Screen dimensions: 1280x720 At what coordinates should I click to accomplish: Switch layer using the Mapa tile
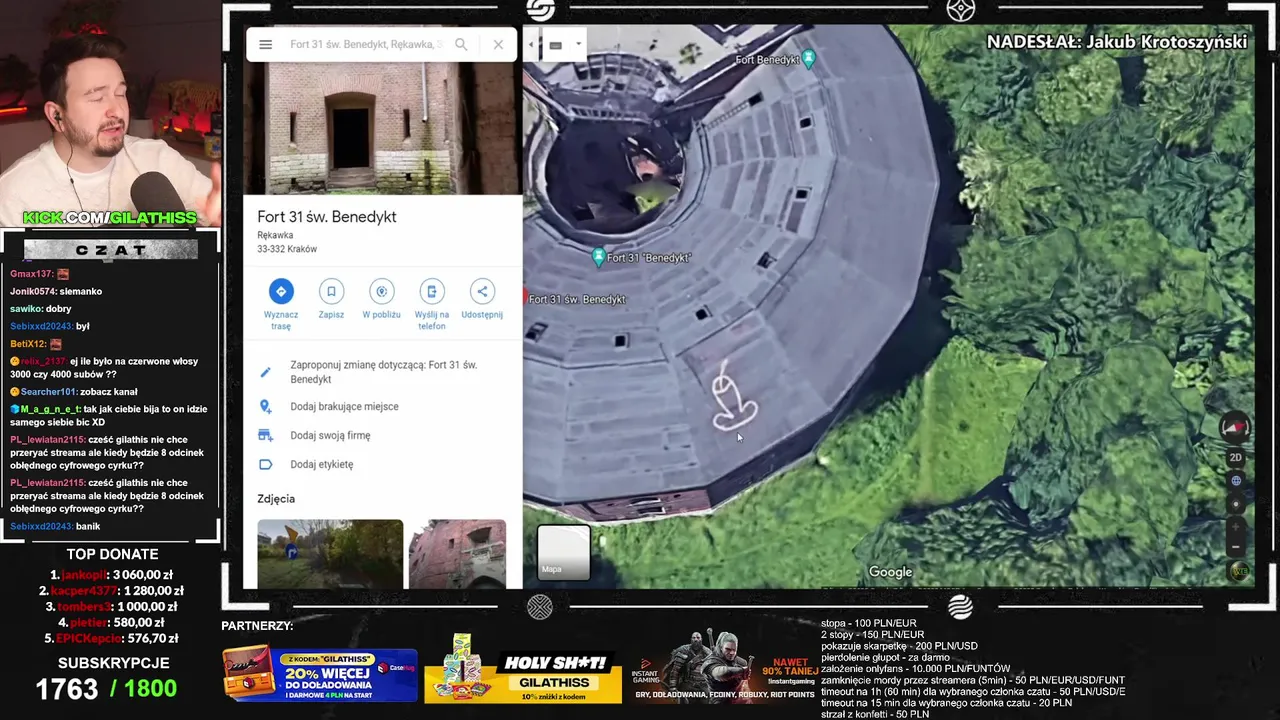coord(564,552)
